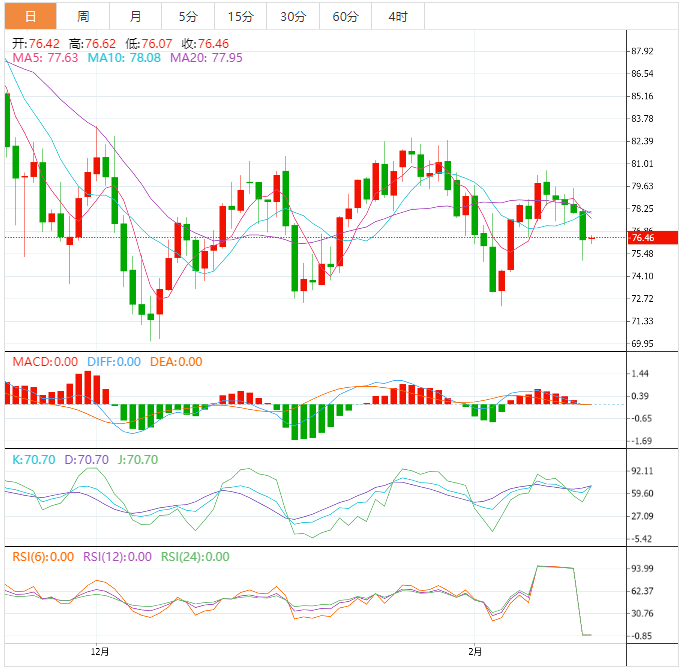Switch to the 4时 interval tab
The width and height of the screenshot is (682, 672).
[x=397, y=17]
